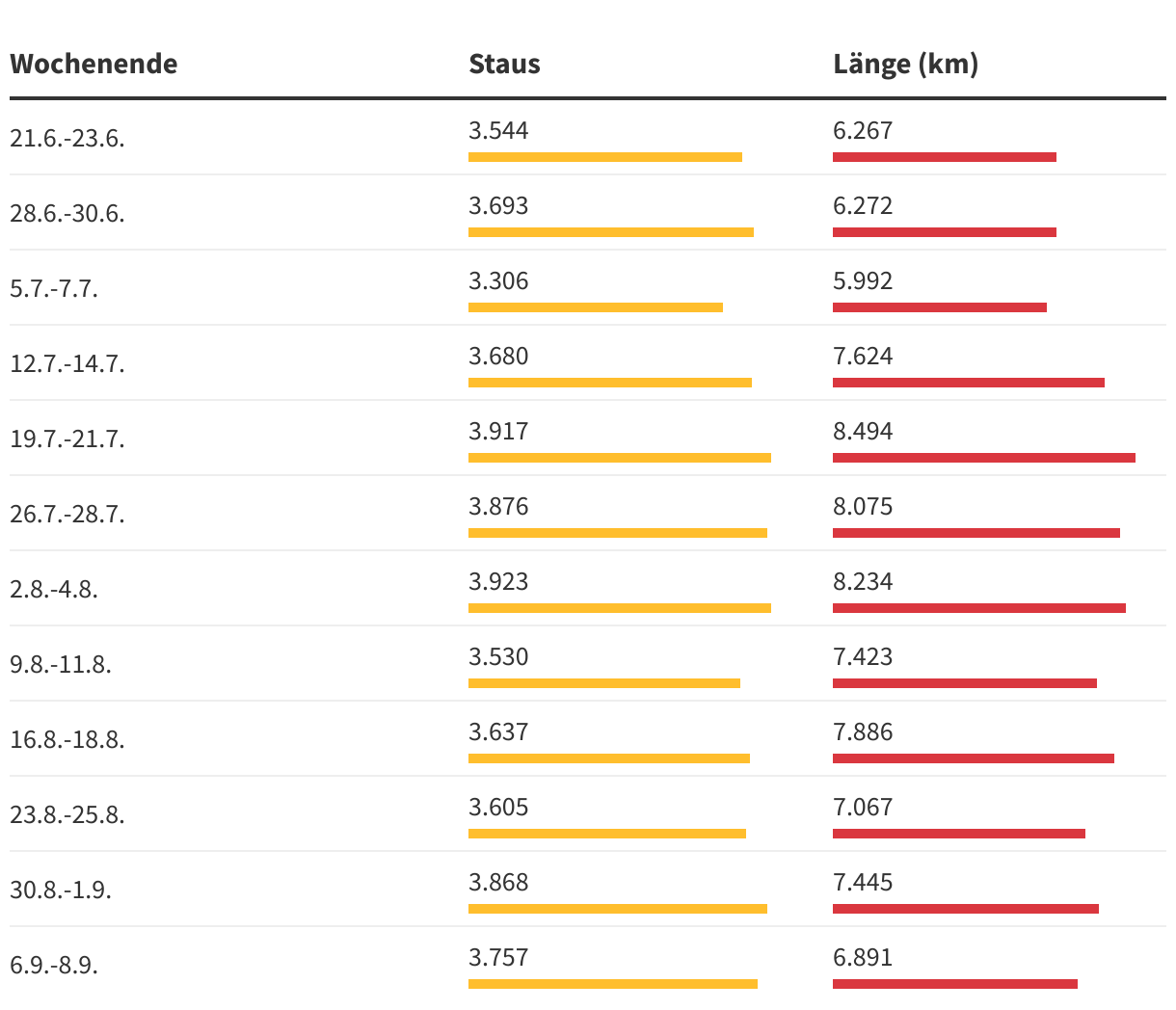Screen dimensions: 1176x1010
Task: Select the 2.8.-4.8. row label
Action: coord(54,589)
